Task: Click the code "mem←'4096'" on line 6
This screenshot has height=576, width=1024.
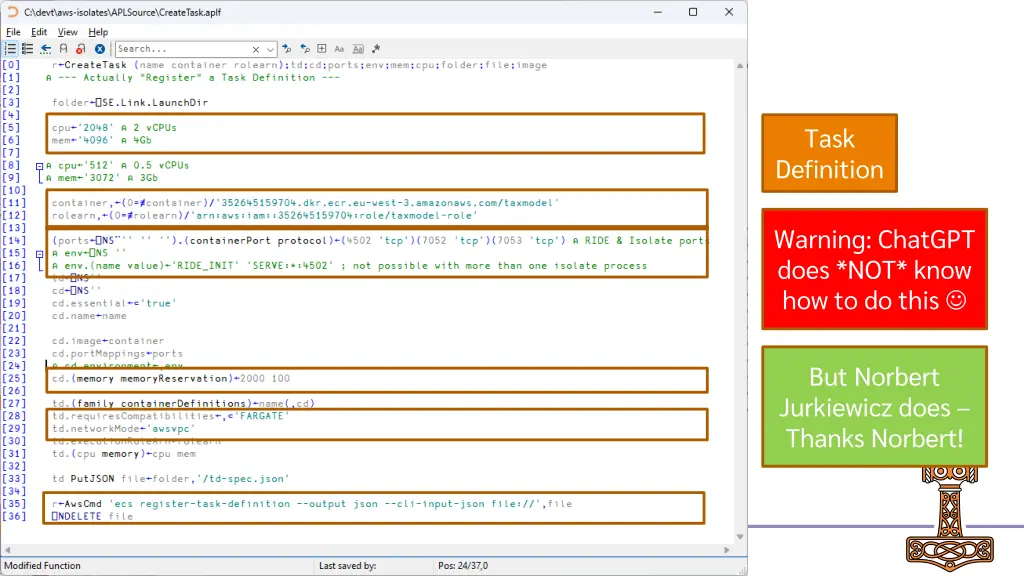Action: (83, 140)
